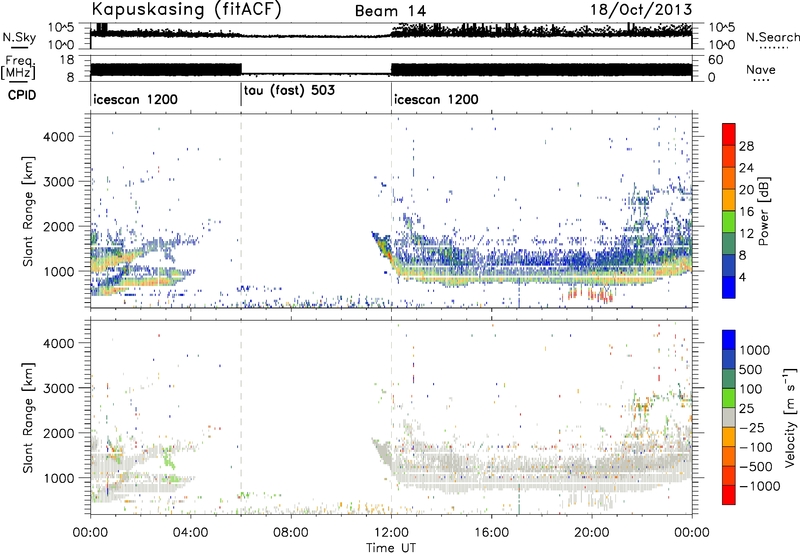Click the '2000' tick on velocity panel

pyautogui.click(x=59, y=433)
